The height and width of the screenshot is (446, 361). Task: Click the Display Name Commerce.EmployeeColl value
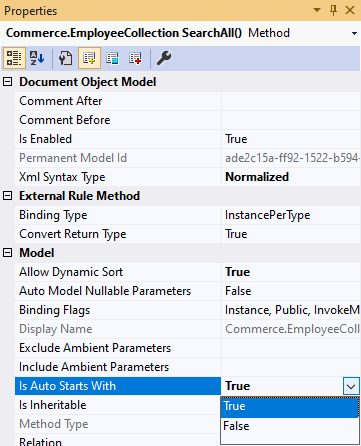(x=291, y=329)
